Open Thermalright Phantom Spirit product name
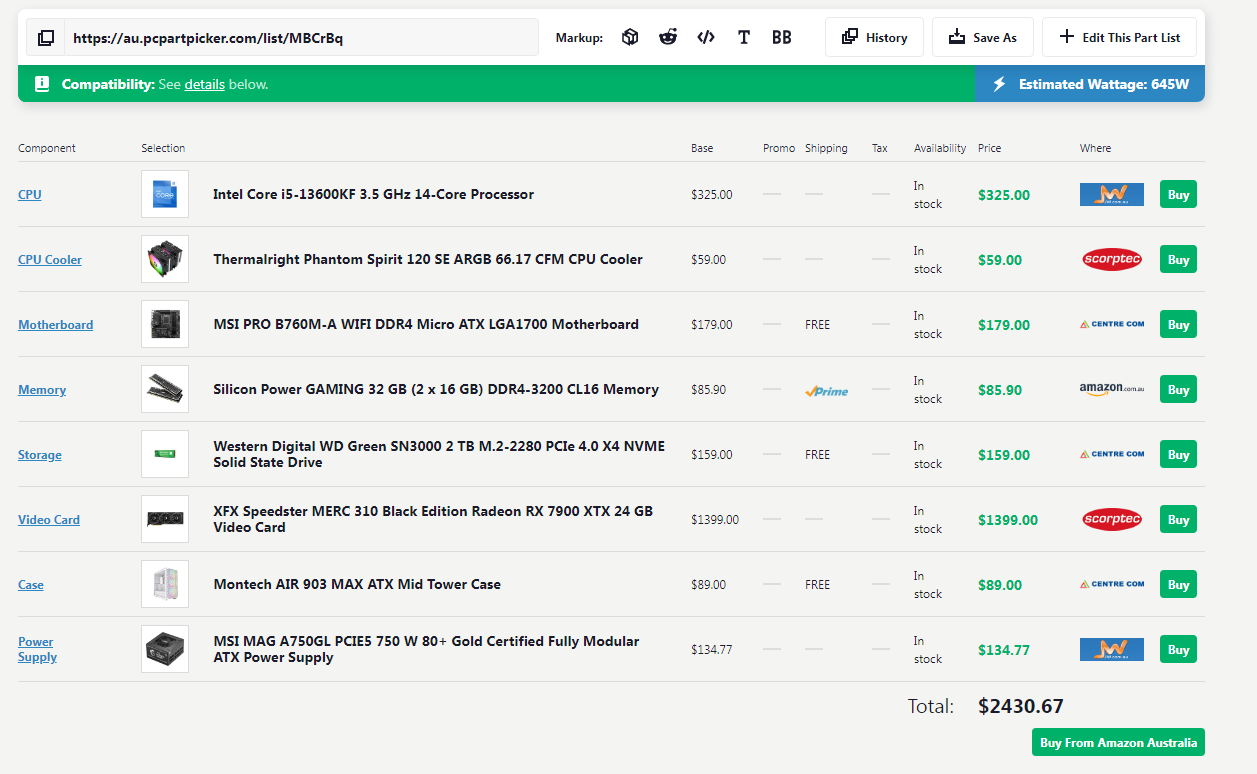 point(428,259)
